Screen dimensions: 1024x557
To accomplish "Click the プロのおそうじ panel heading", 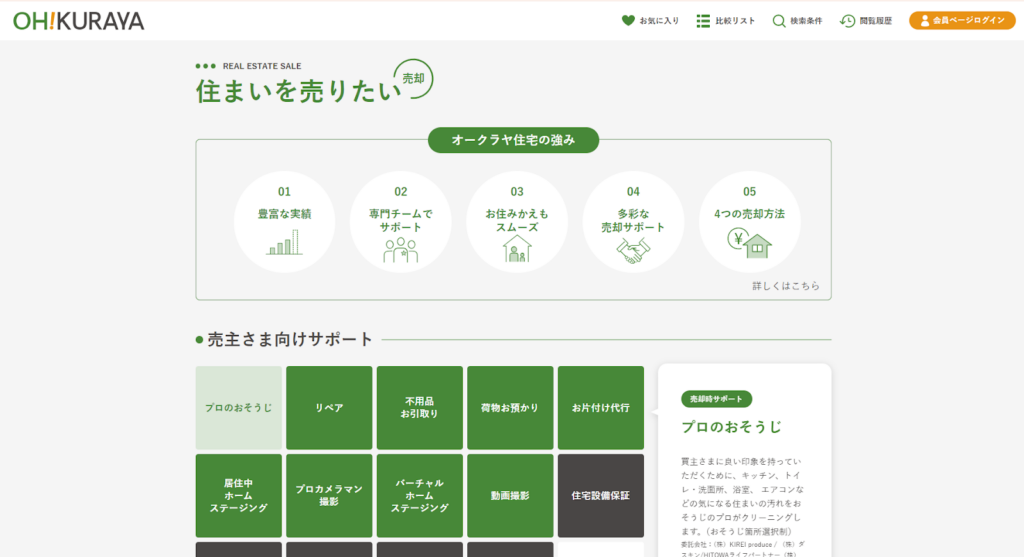I will pyautogui.click(x=731, y=427).
